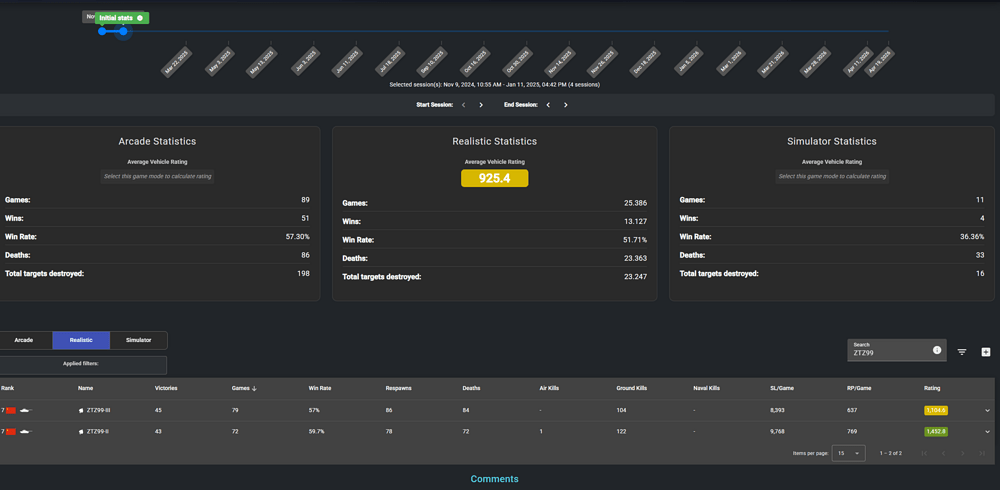Screen dimensions: 1000x490
Task: Open the Items per page dropdown
Action: 849,453
